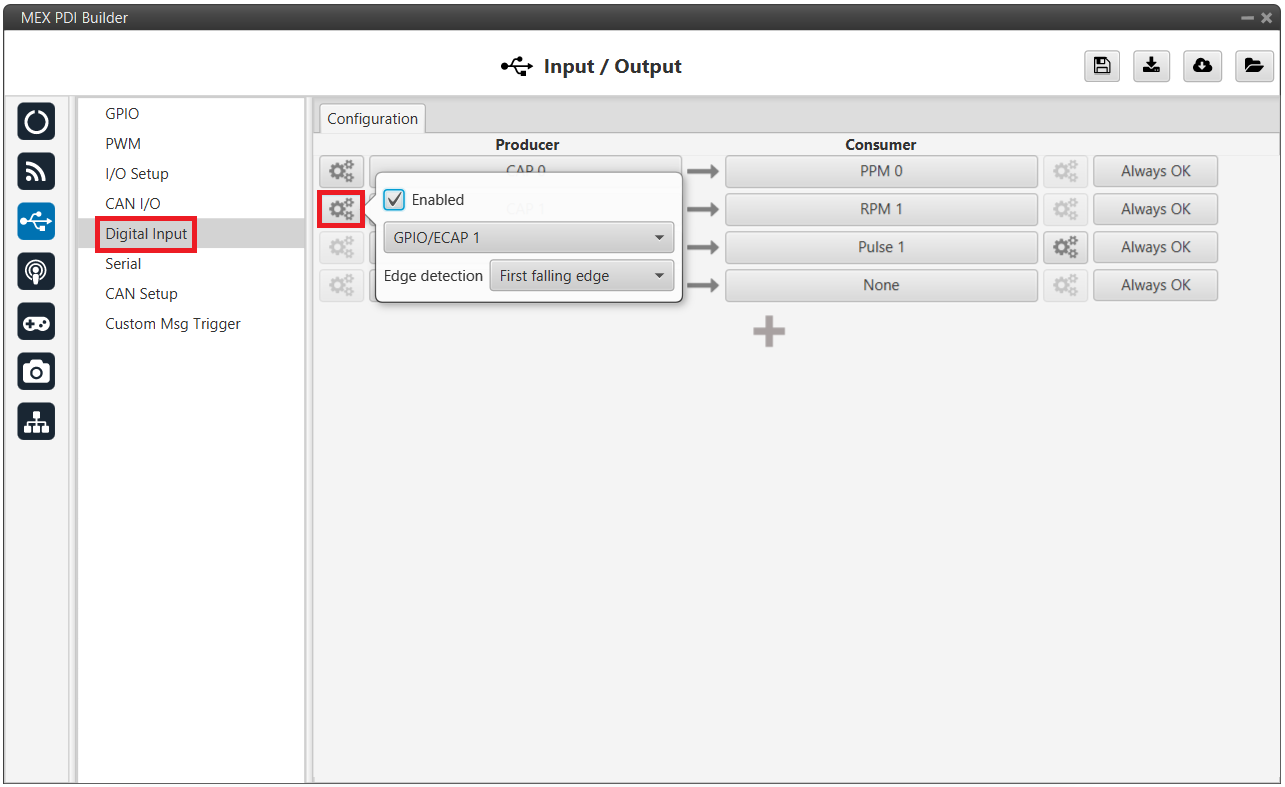Image resolution: width=1285 pixels, height=787 pixels.
Task: Click Always OK button beside RPM 1
Action: coord(1155,209)
